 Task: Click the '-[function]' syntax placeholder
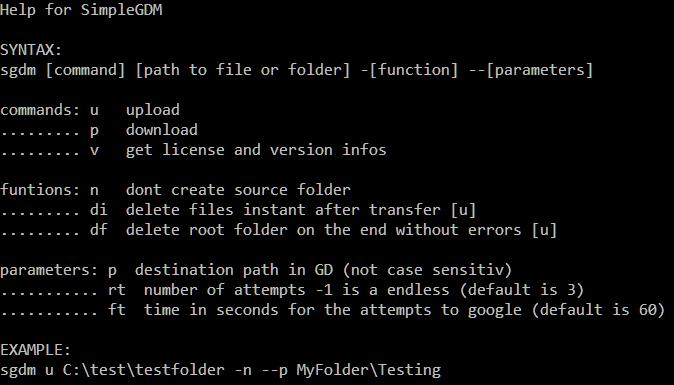pyautogui.click(x=409, y=70)
